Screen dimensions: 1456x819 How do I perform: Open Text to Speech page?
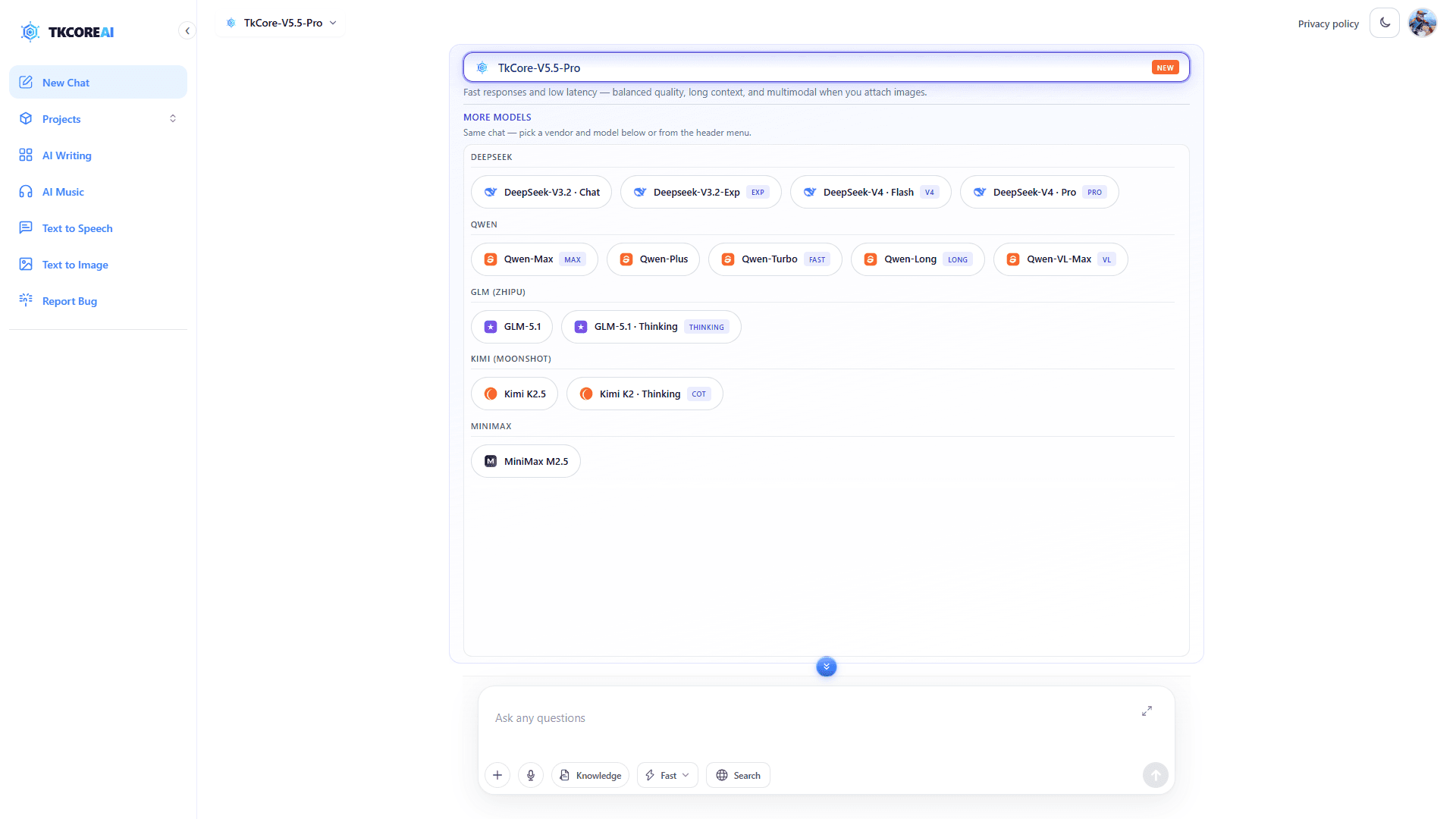(98, 228)
